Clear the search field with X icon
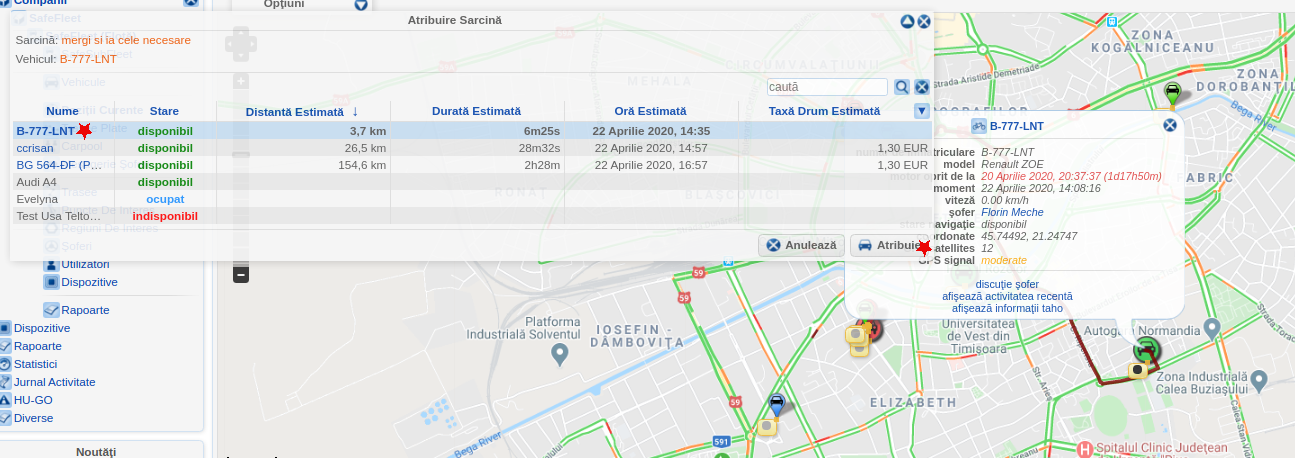The image size is (1295, 458). coord(922,87)
